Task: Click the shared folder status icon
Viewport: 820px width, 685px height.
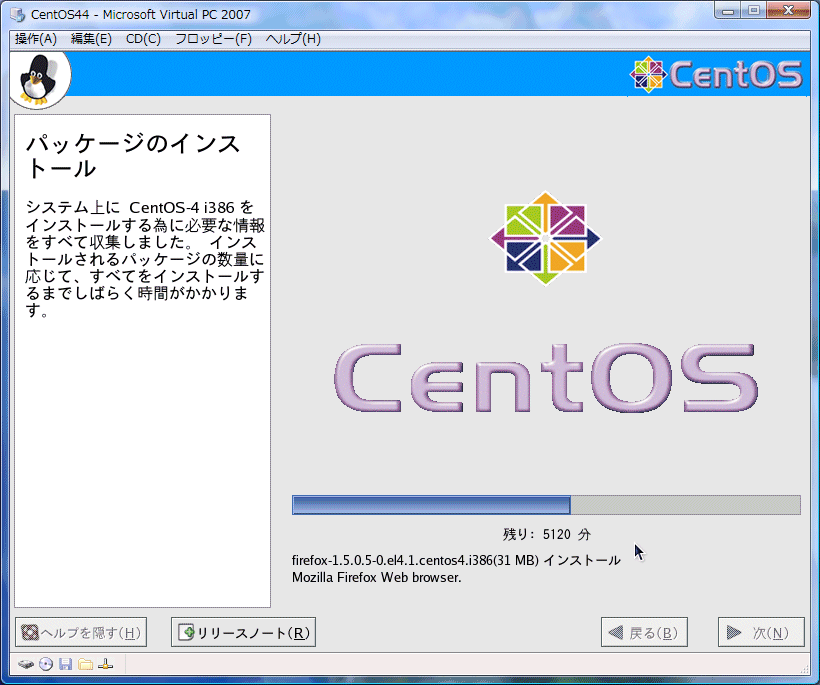Action: pyautogui.click(x=85, y=665)
